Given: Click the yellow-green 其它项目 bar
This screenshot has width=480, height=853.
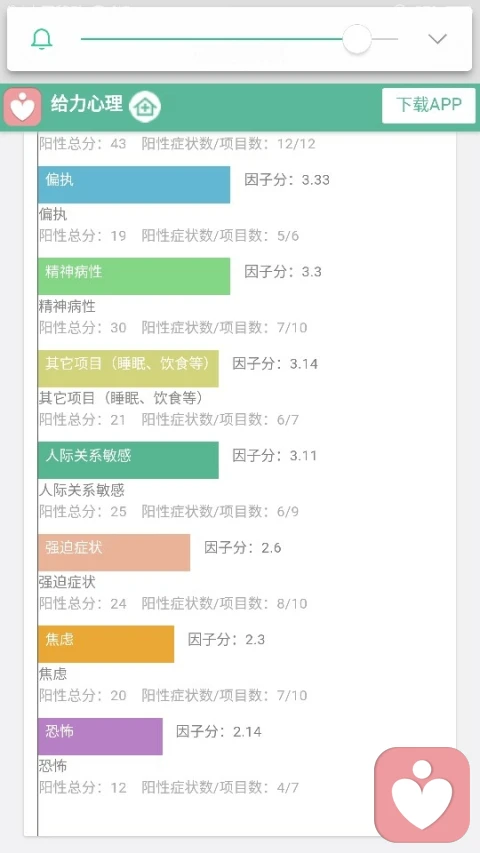Looking at the screenshot, I should tap(128, 368).
